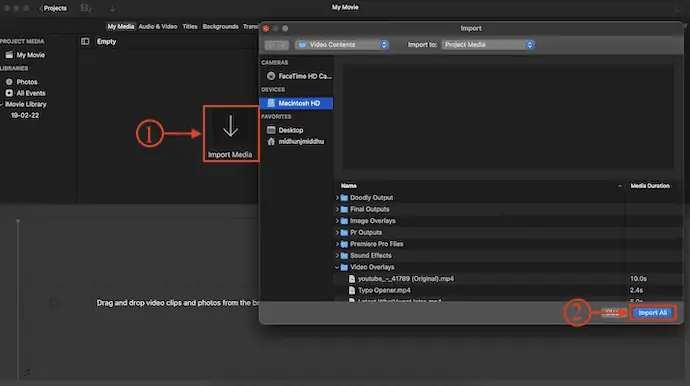Expand the Pr Outputs folder
Screen dimensions: 690x386
click(337, 232)
